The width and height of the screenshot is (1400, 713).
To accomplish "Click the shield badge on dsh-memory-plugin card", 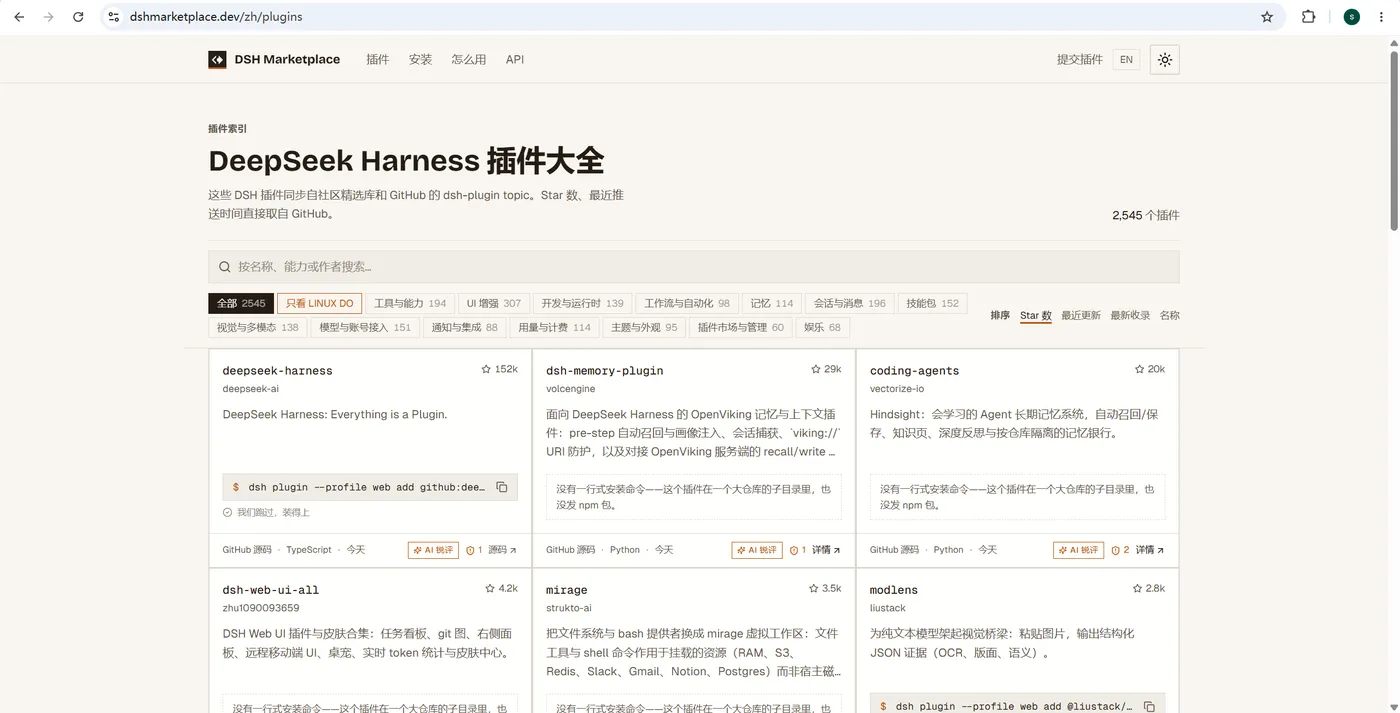I will pyautogui.click(x=797, y=550).
